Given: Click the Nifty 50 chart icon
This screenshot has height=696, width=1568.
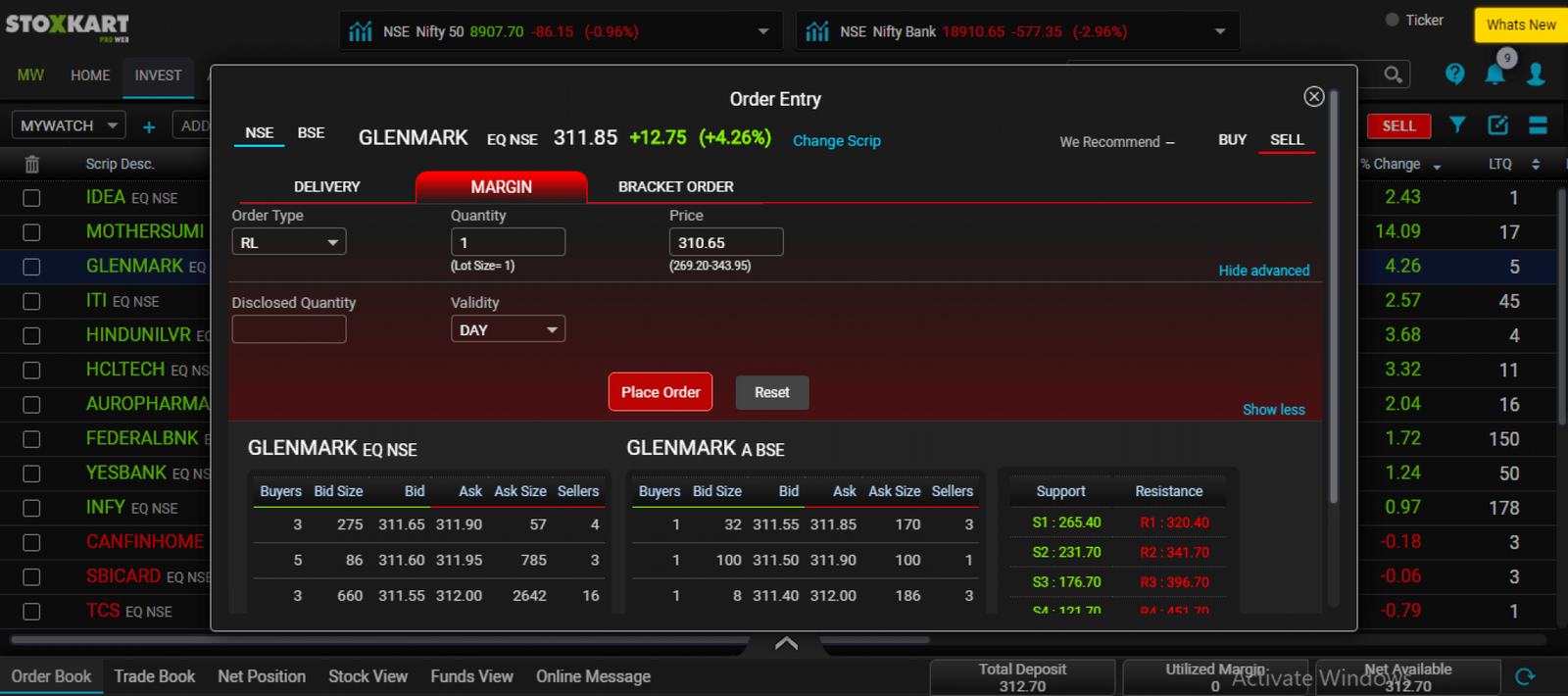Looking at the screenshot, I should tap(361, 31).
